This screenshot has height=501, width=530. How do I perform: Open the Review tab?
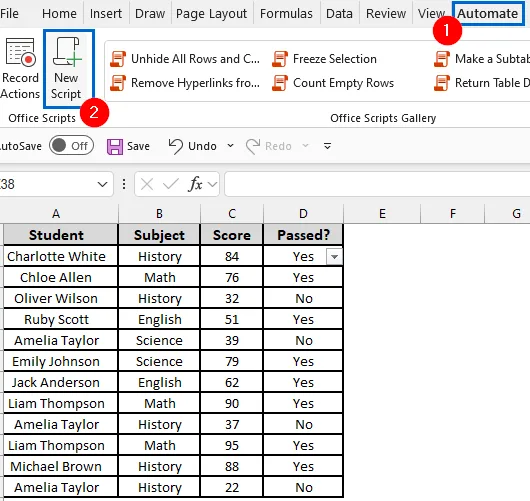pos(386,14)
